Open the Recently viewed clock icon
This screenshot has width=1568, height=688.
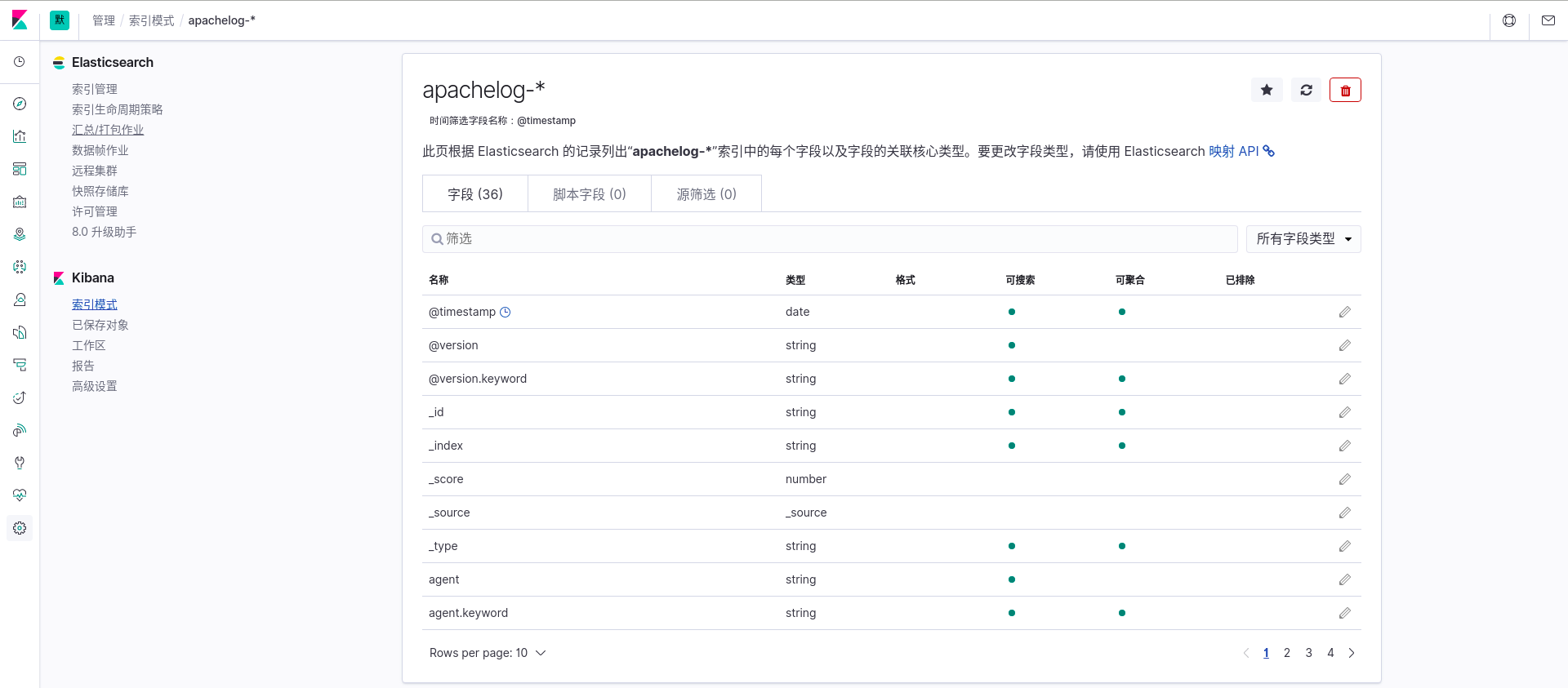coord(20,62)
